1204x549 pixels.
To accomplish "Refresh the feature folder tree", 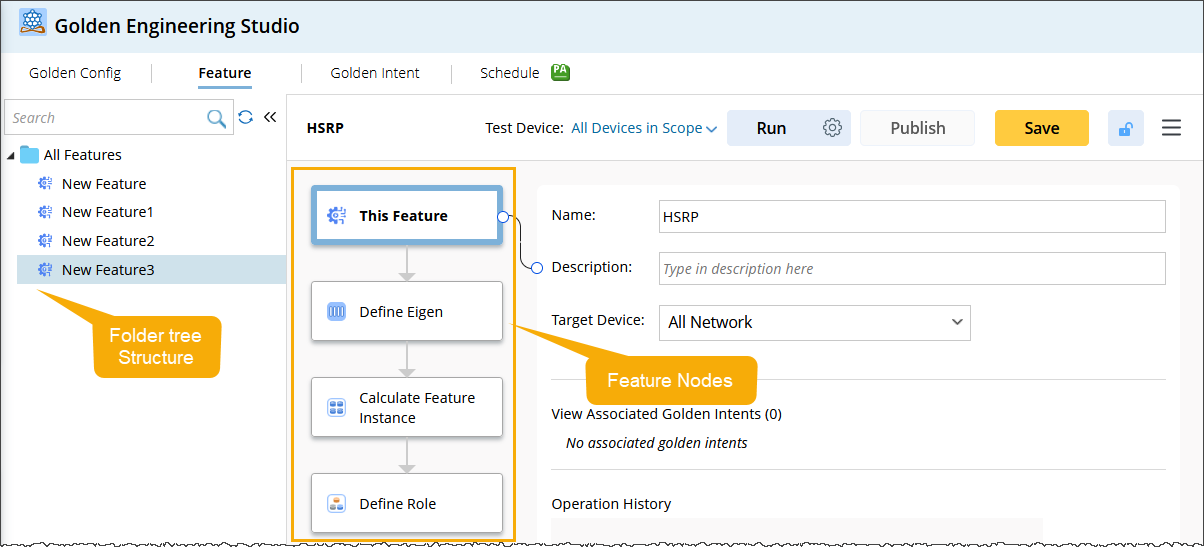I will click(246, 118).
